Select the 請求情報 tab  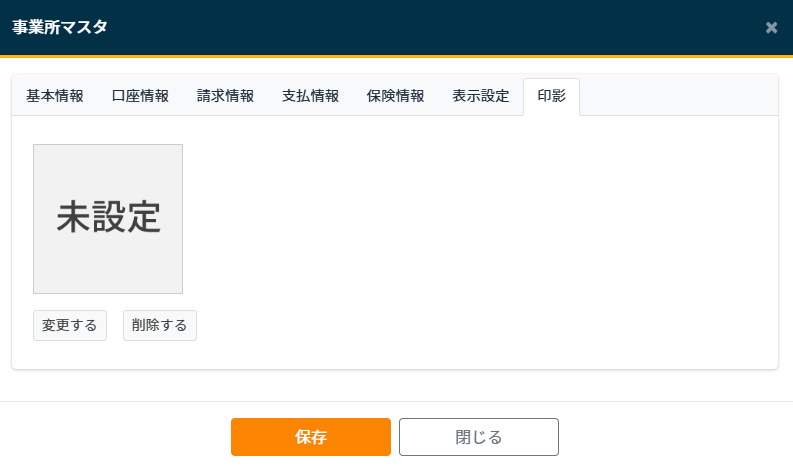pos(225,96)
